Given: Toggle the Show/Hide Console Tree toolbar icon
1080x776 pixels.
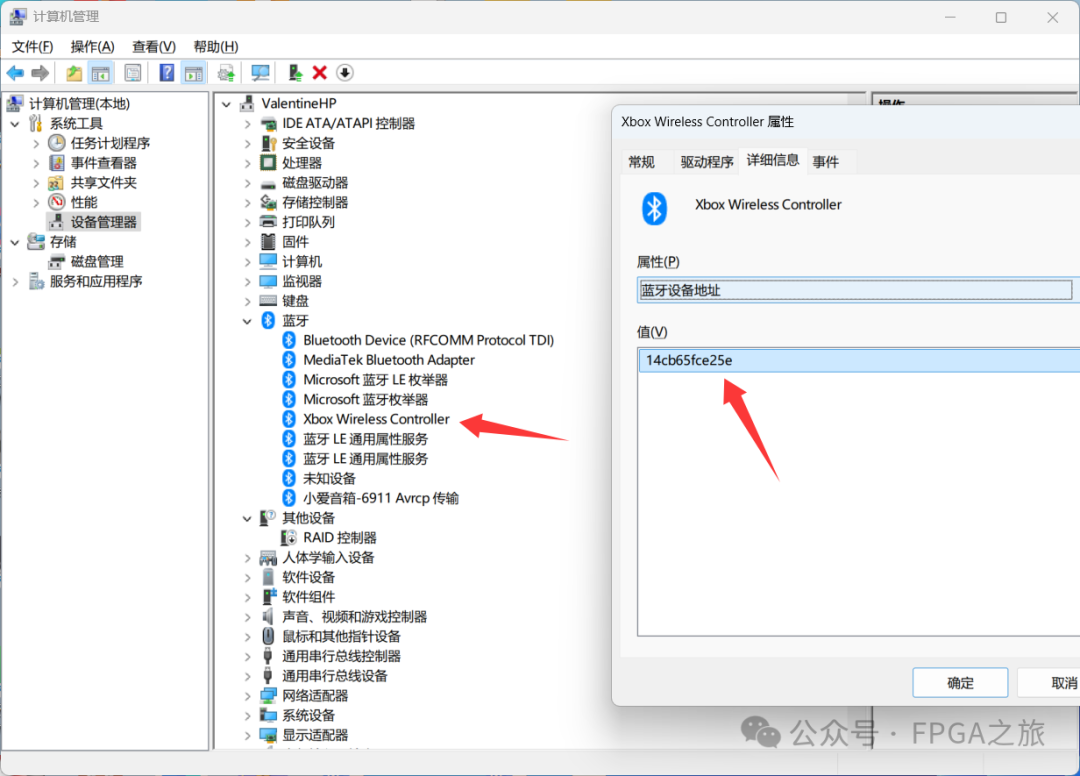Looking at the screenshot, I should 101,73.
